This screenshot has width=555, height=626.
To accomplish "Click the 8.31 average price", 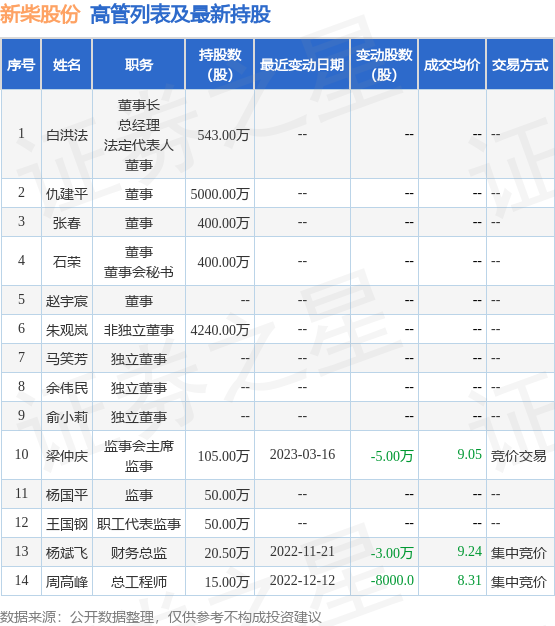I will (x=470, y=580).
